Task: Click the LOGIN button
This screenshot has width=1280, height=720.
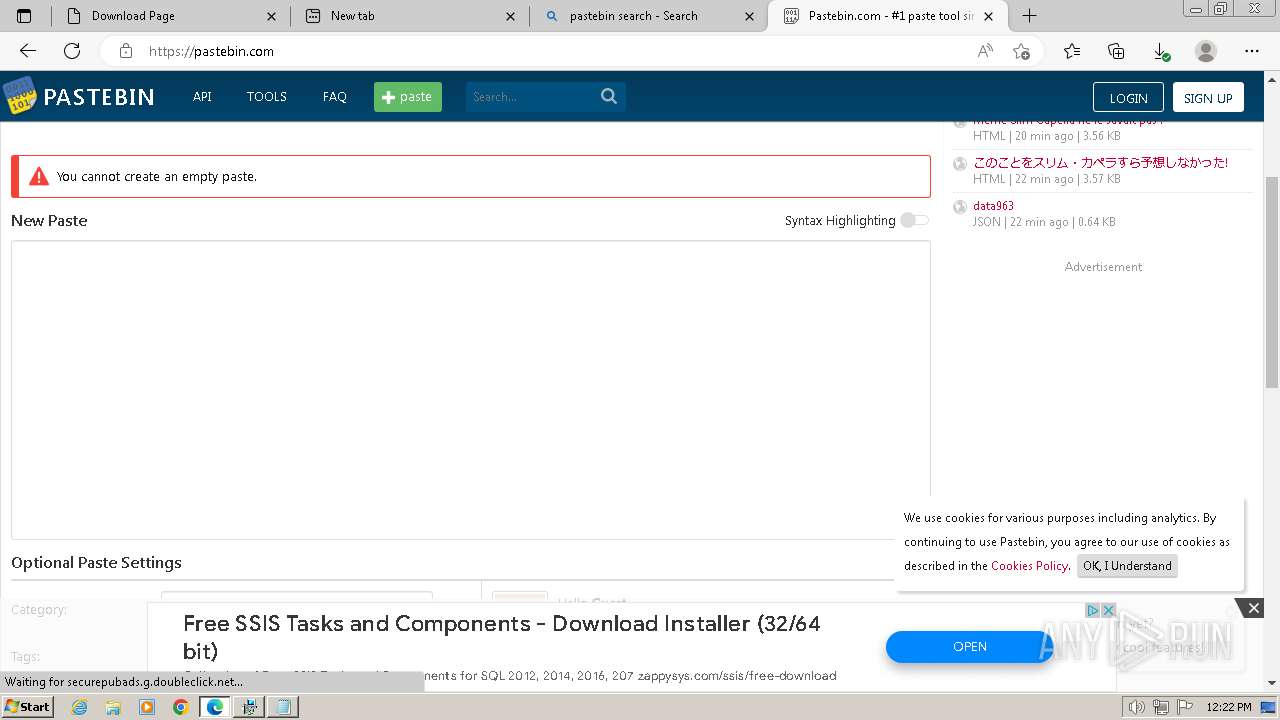Action: tap(1128, 97)
